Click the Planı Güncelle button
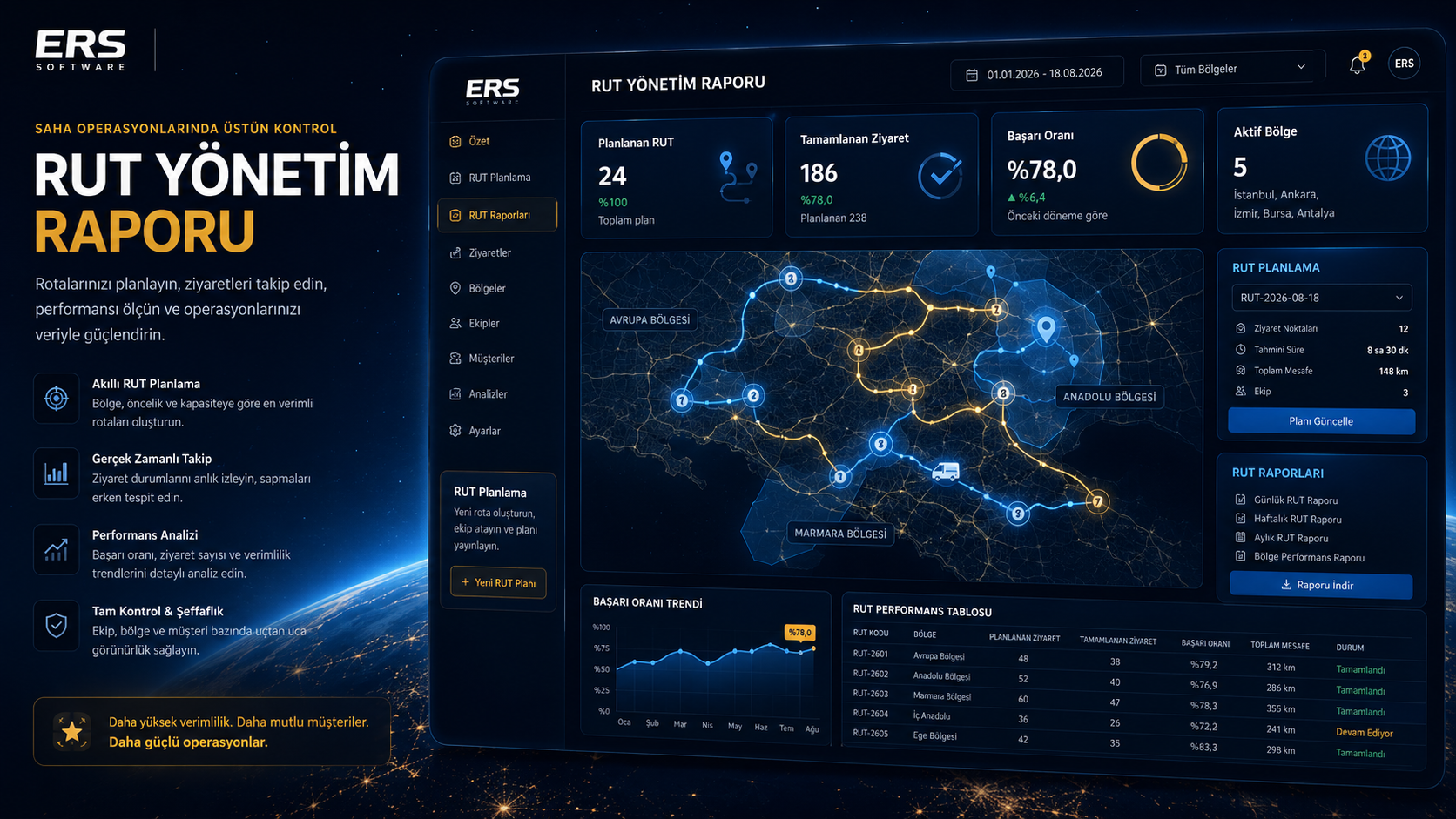This screenshot has height=819, width=1456. 1321,421
